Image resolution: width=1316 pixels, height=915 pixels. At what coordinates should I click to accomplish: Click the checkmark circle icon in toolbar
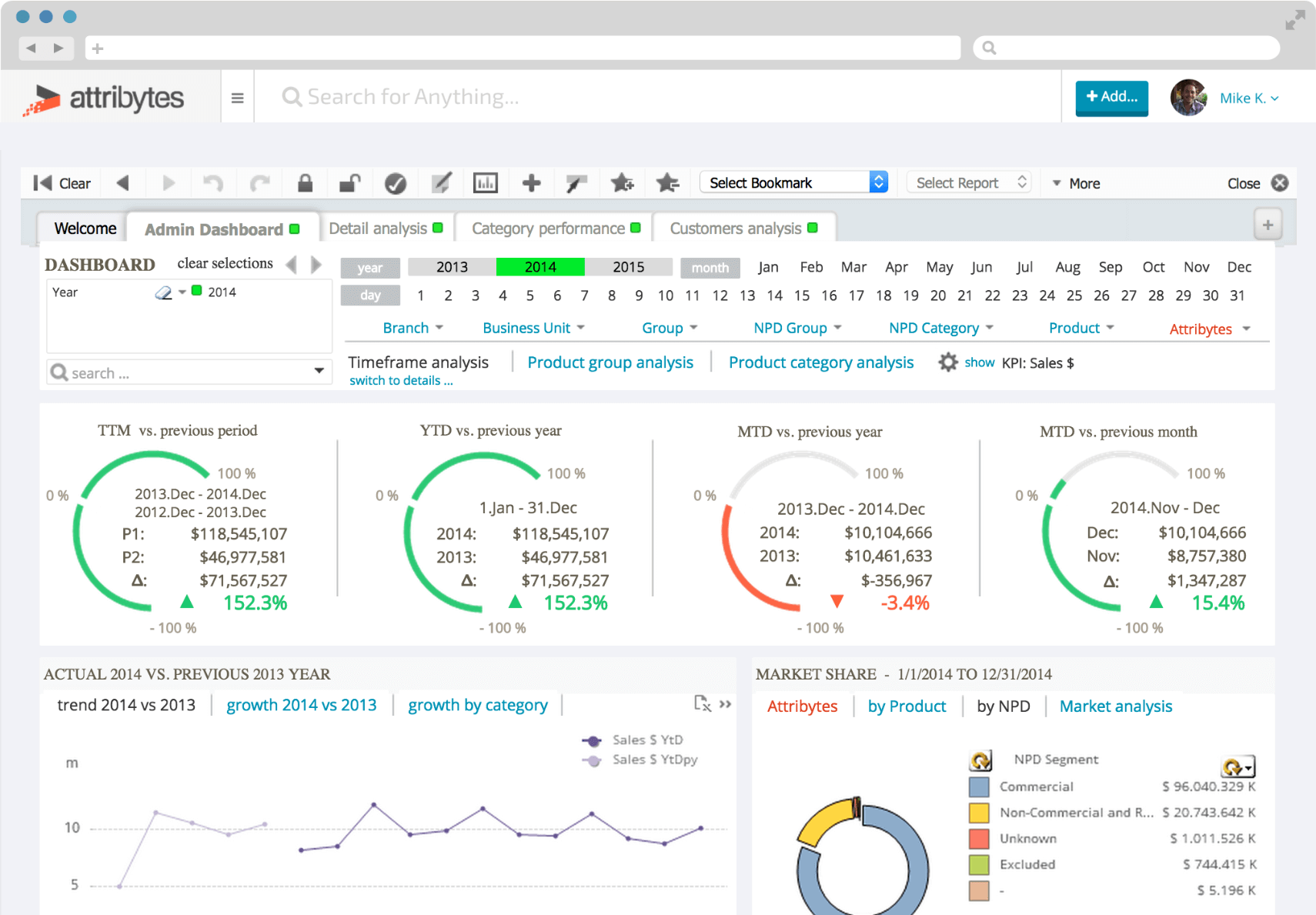(x=396, y=183)
